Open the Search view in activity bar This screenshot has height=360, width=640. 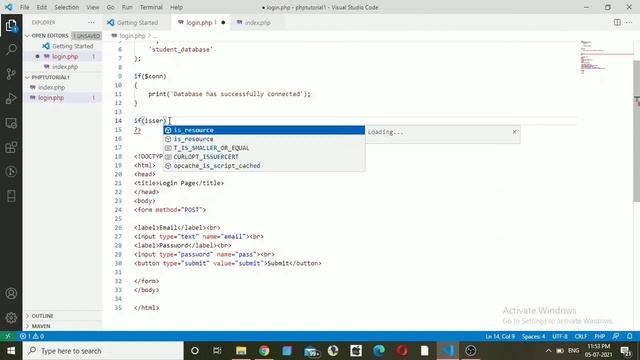tap(11, 50)
